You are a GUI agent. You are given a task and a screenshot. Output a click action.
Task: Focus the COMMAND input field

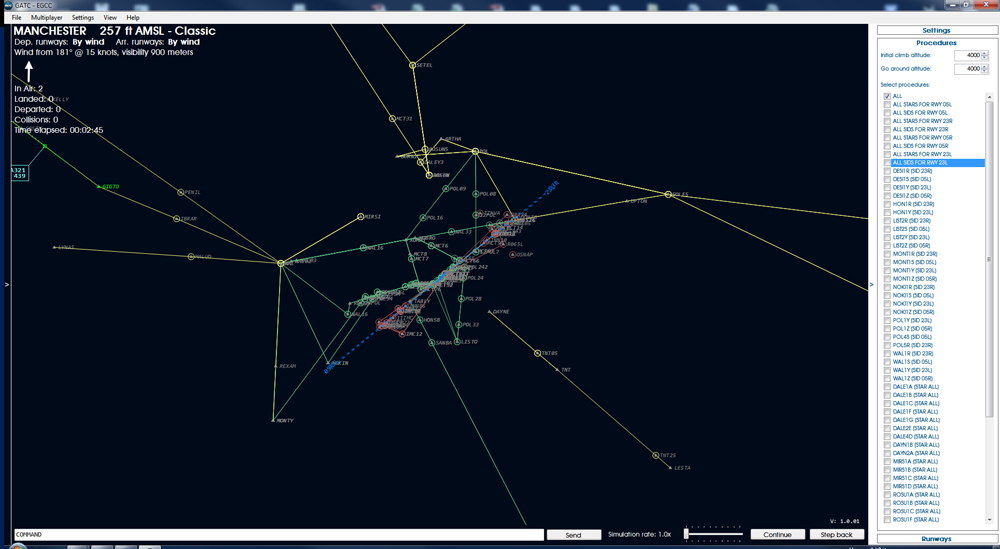tap(279, 535)
